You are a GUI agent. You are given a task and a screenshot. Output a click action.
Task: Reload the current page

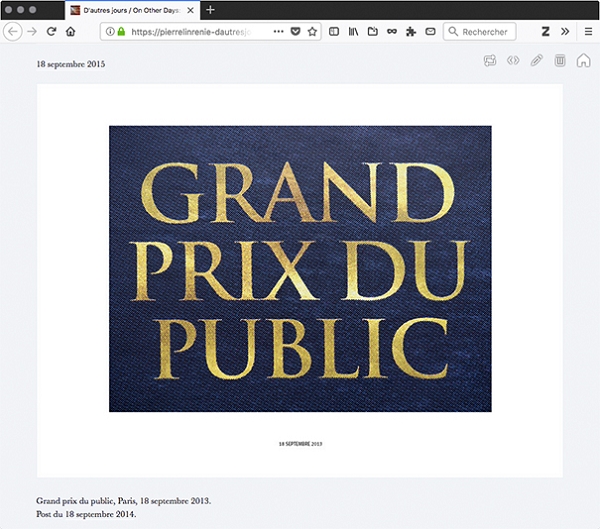pos(51,32)
